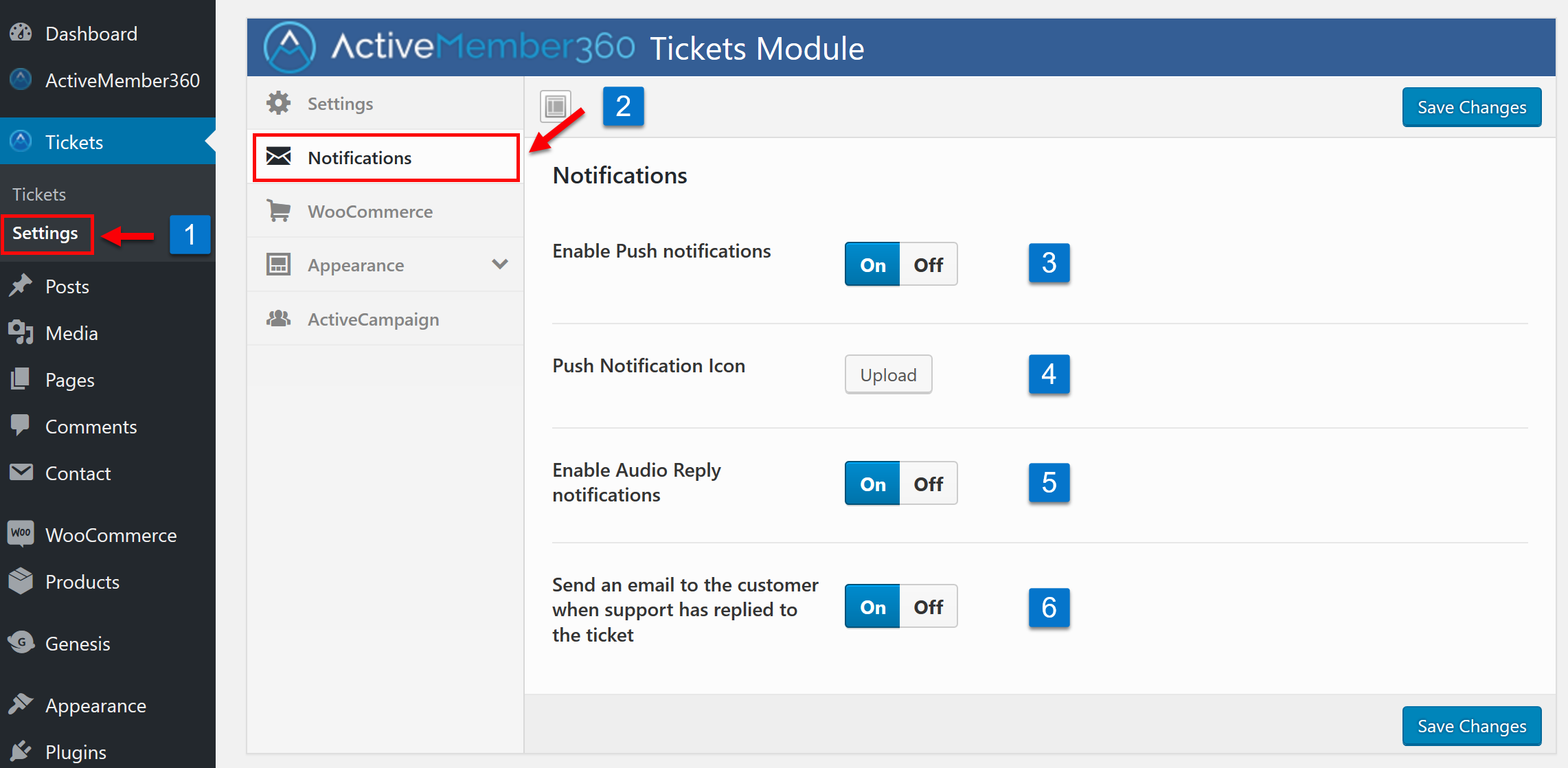Image resolution: width=1568 pixels, height=768 pixels.
Task: Open WooCommerce in admin menu
Action: [x=108, y=535]
